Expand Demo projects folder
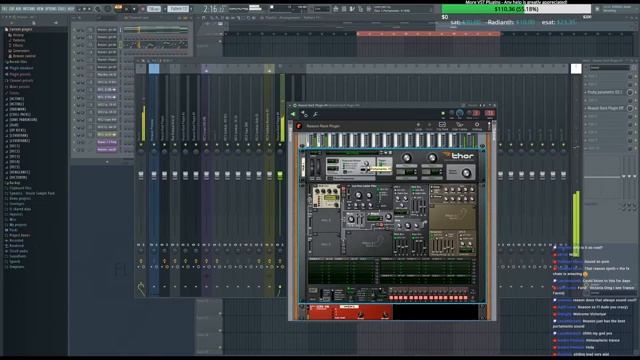 pos(20,198)
